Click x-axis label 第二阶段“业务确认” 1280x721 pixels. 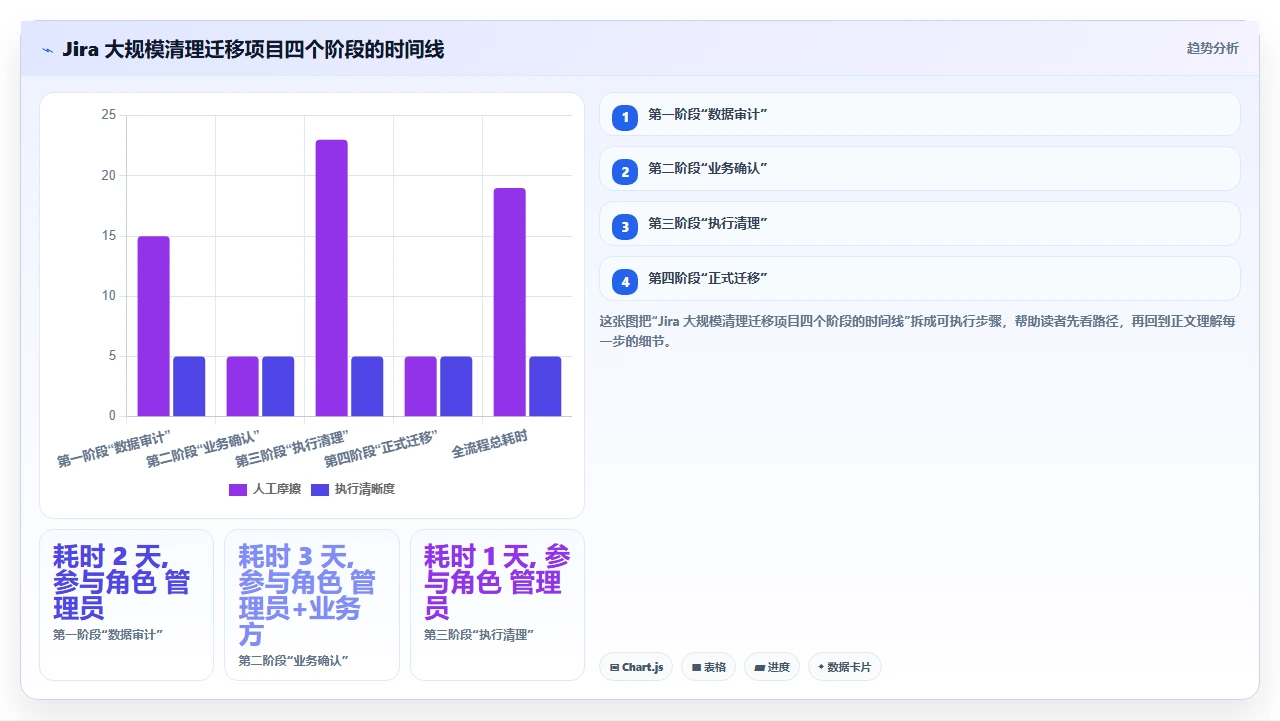click(x=204, y=449)
